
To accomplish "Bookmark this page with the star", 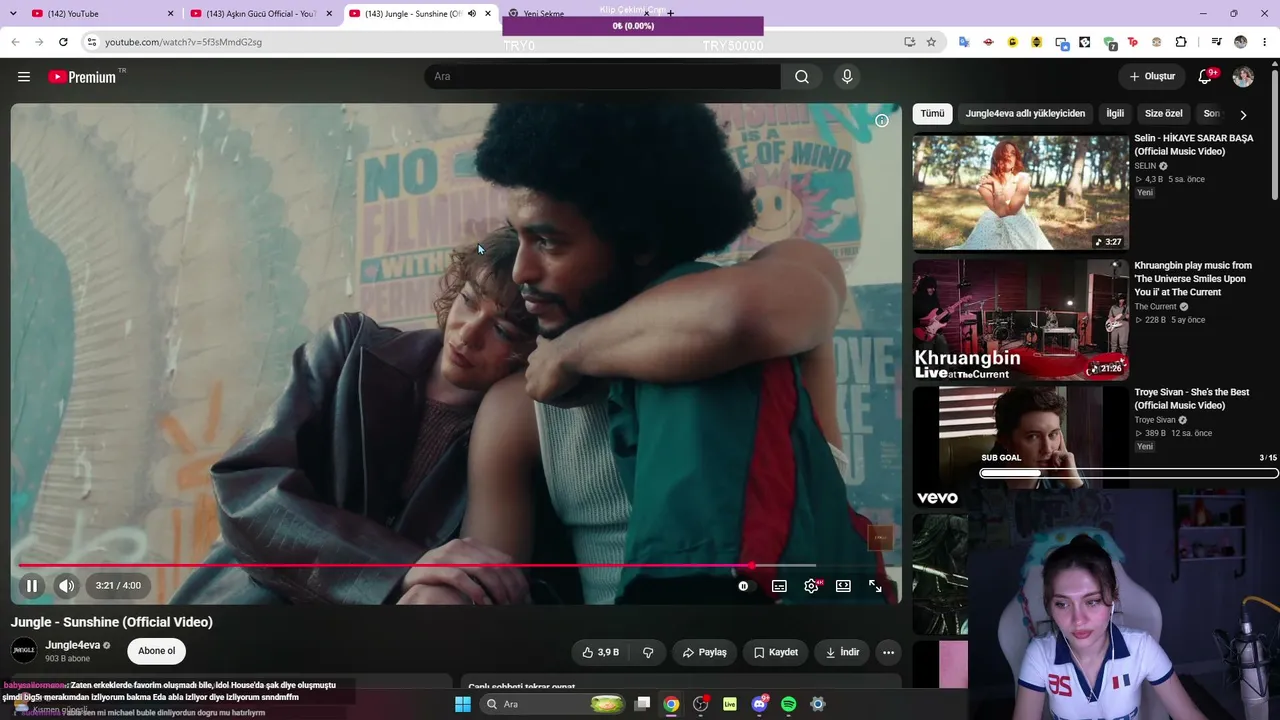I will (x=931, y=42).
